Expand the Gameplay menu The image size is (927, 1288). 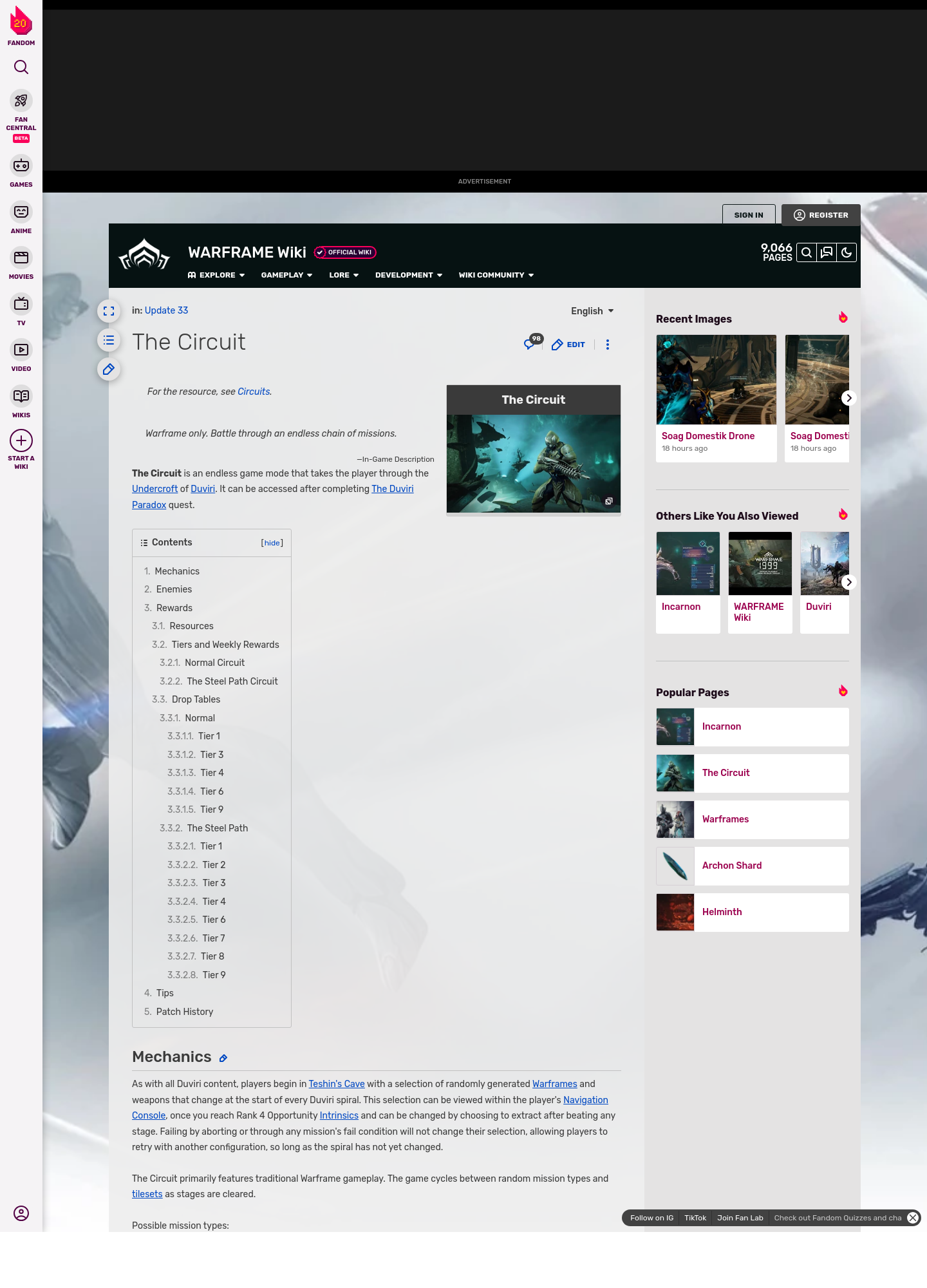click(286, 275)
